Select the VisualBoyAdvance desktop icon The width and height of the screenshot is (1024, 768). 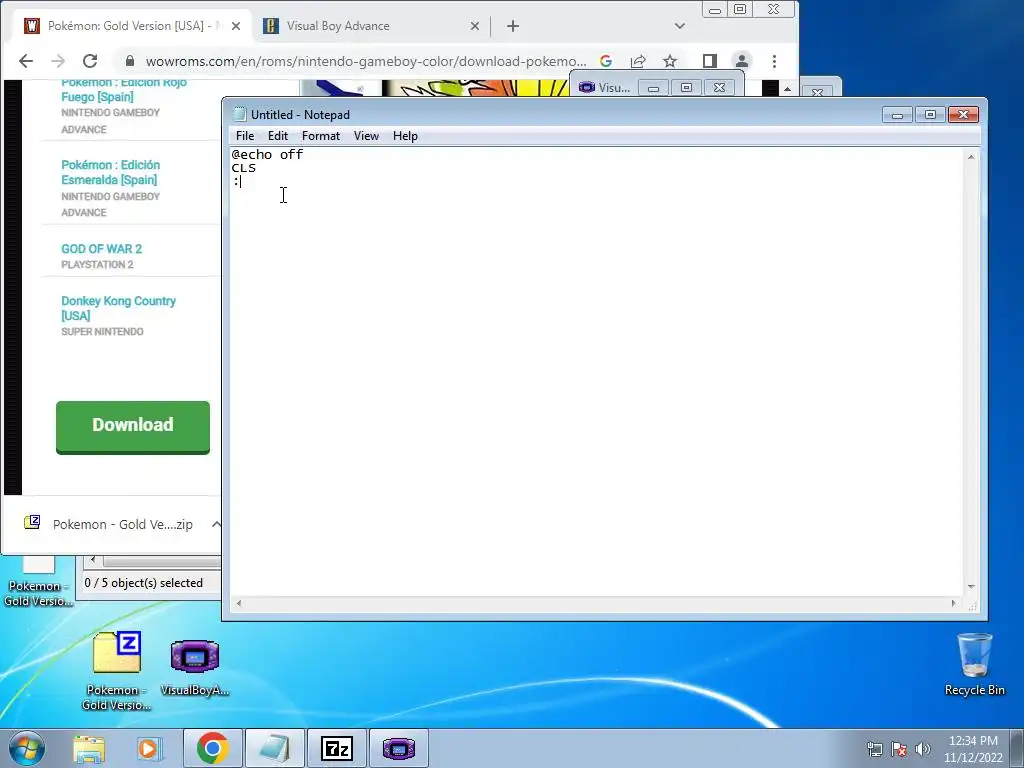click(x=195, y=666)
